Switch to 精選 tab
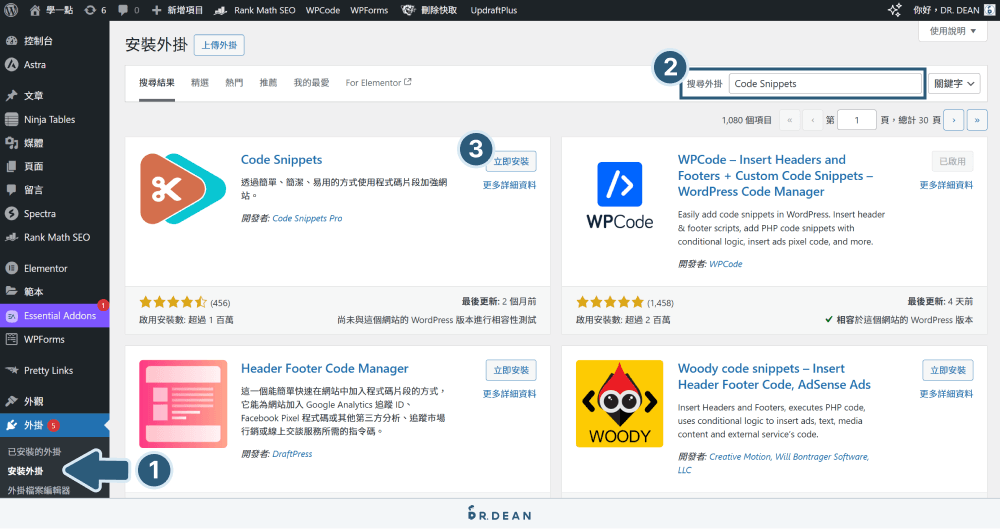This screenshot has width=1000, height=529. tap(200, 83)
